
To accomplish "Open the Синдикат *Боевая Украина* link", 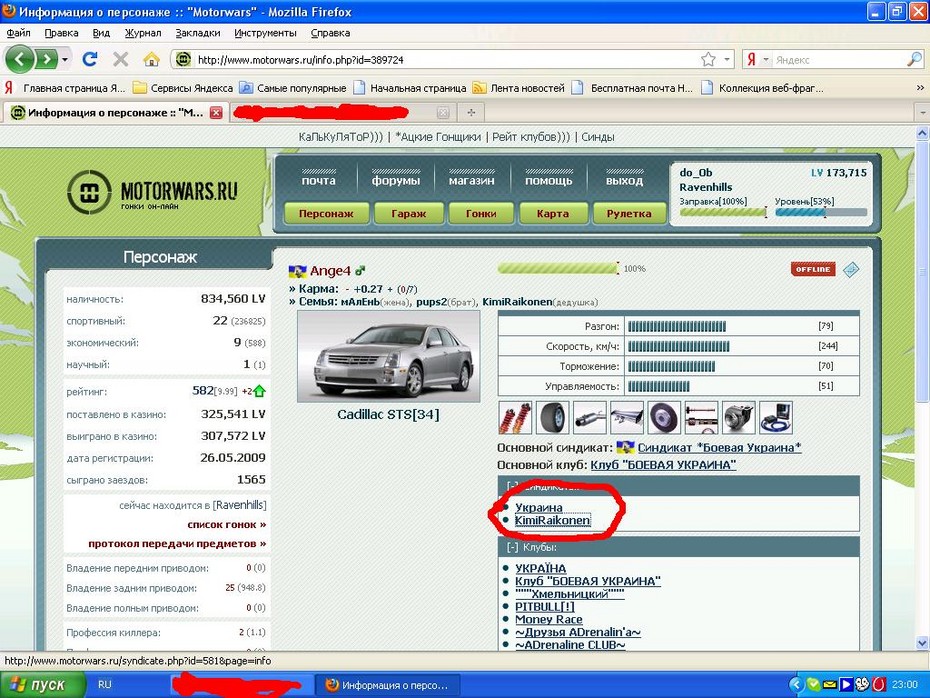I will point(719,448).
